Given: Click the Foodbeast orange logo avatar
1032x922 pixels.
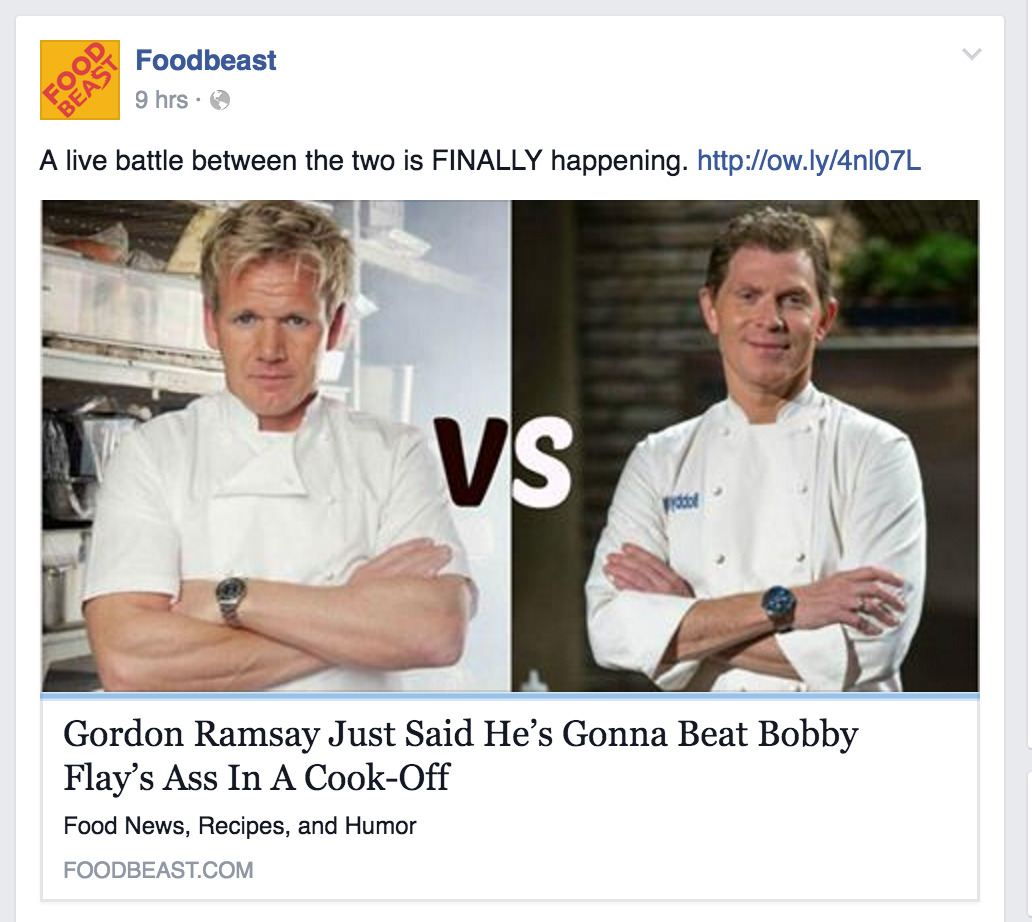Looking at the screenshot, I should tap(80, 80).
